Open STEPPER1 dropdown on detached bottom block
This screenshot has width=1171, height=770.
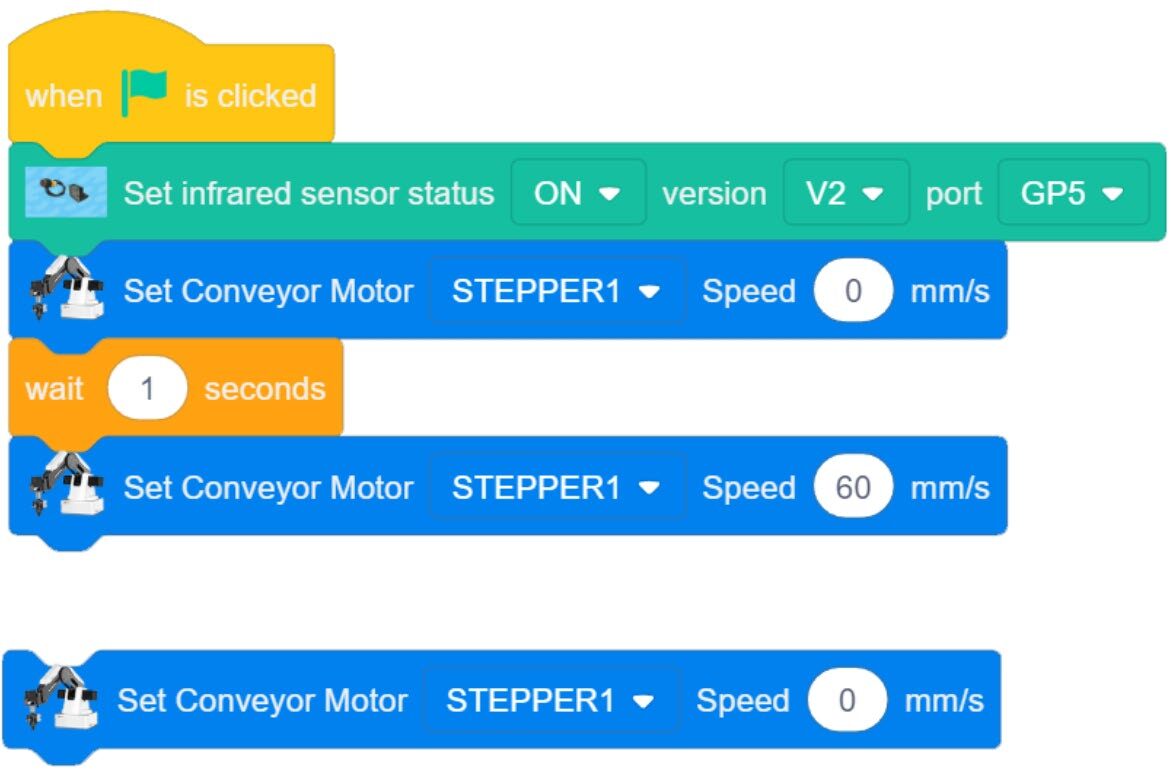551,701
